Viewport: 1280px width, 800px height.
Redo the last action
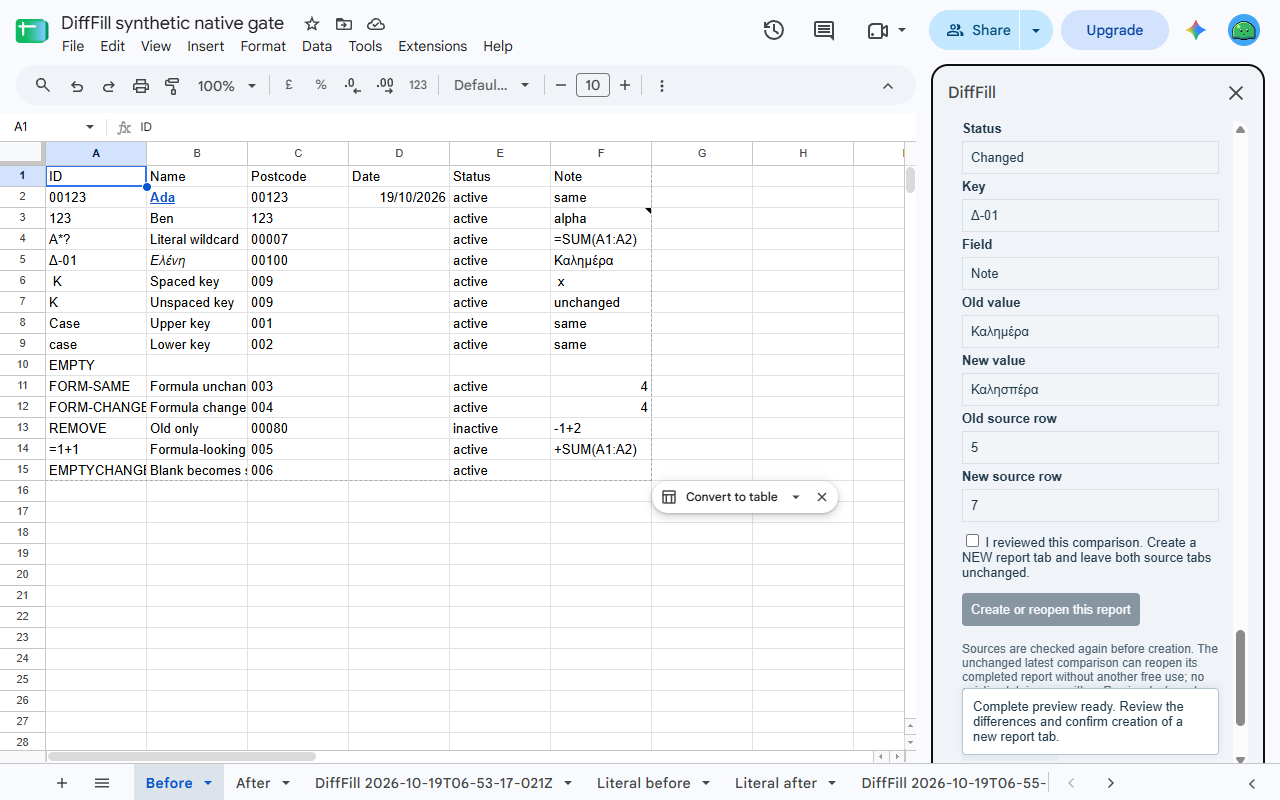coord(109,86)
